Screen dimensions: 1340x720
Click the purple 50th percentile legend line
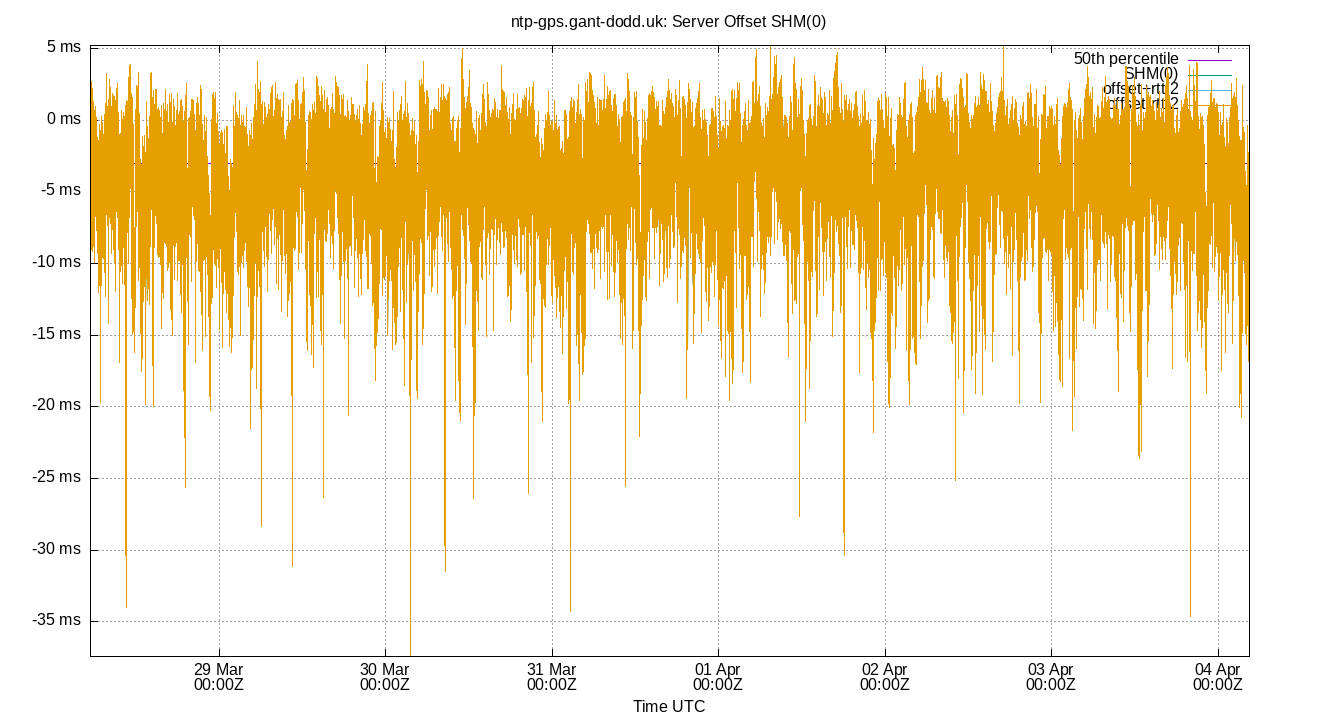click(1210, 60)
